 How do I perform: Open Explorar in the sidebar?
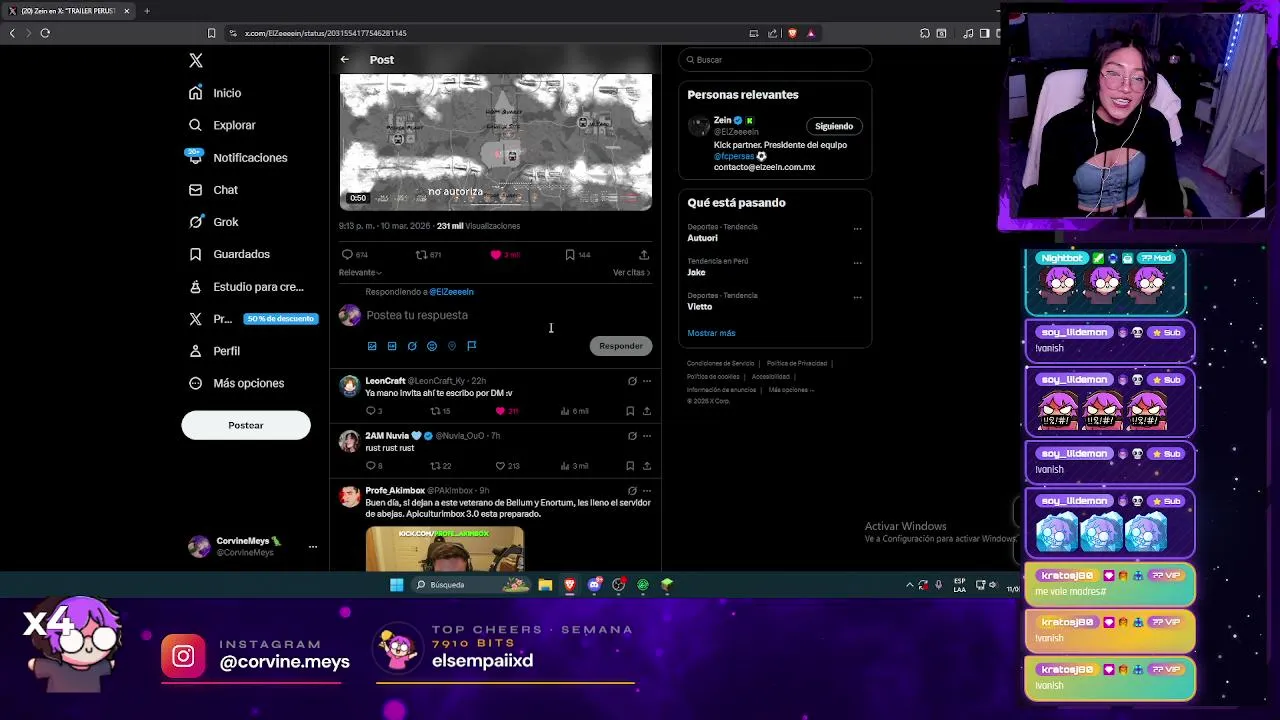click(222, 125)
